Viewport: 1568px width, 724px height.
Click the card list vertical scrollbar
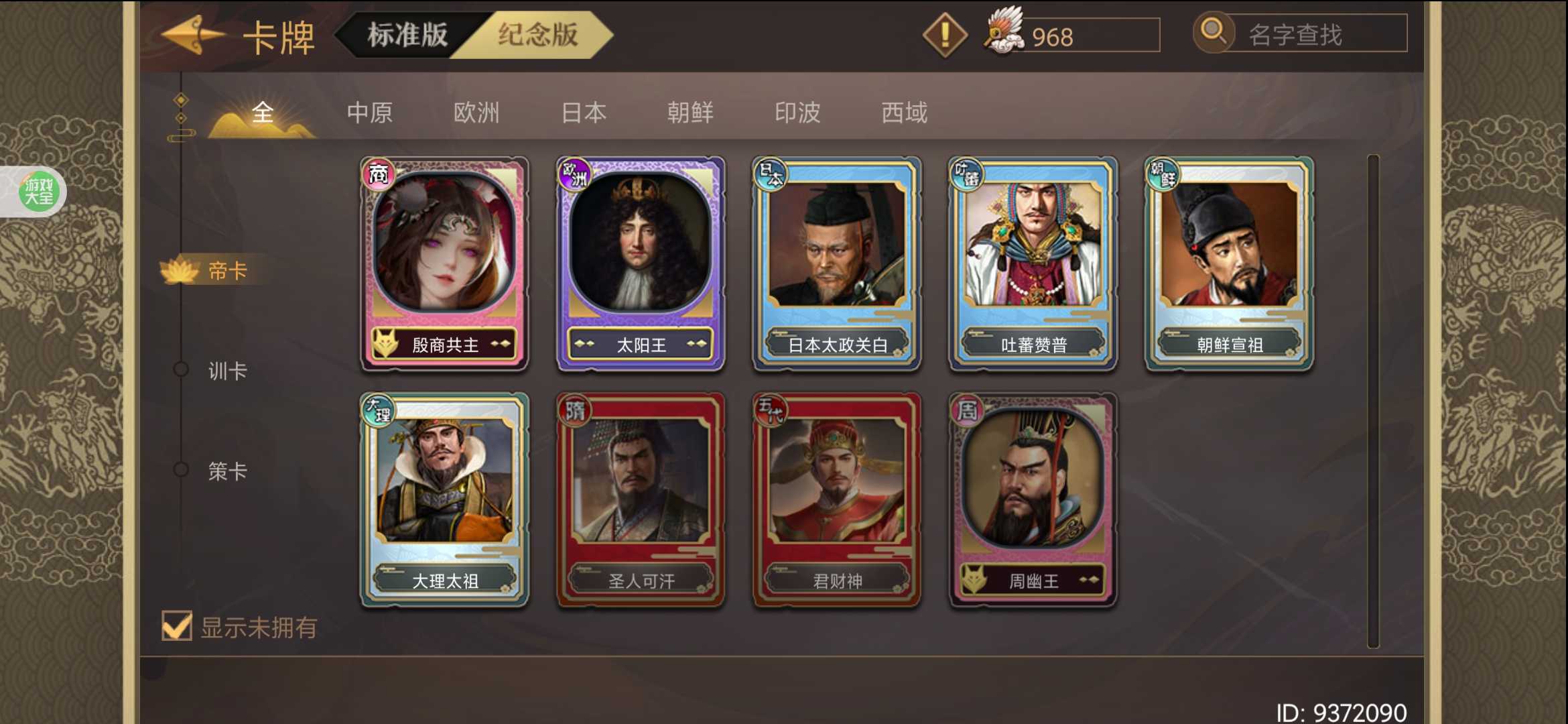1373,401
